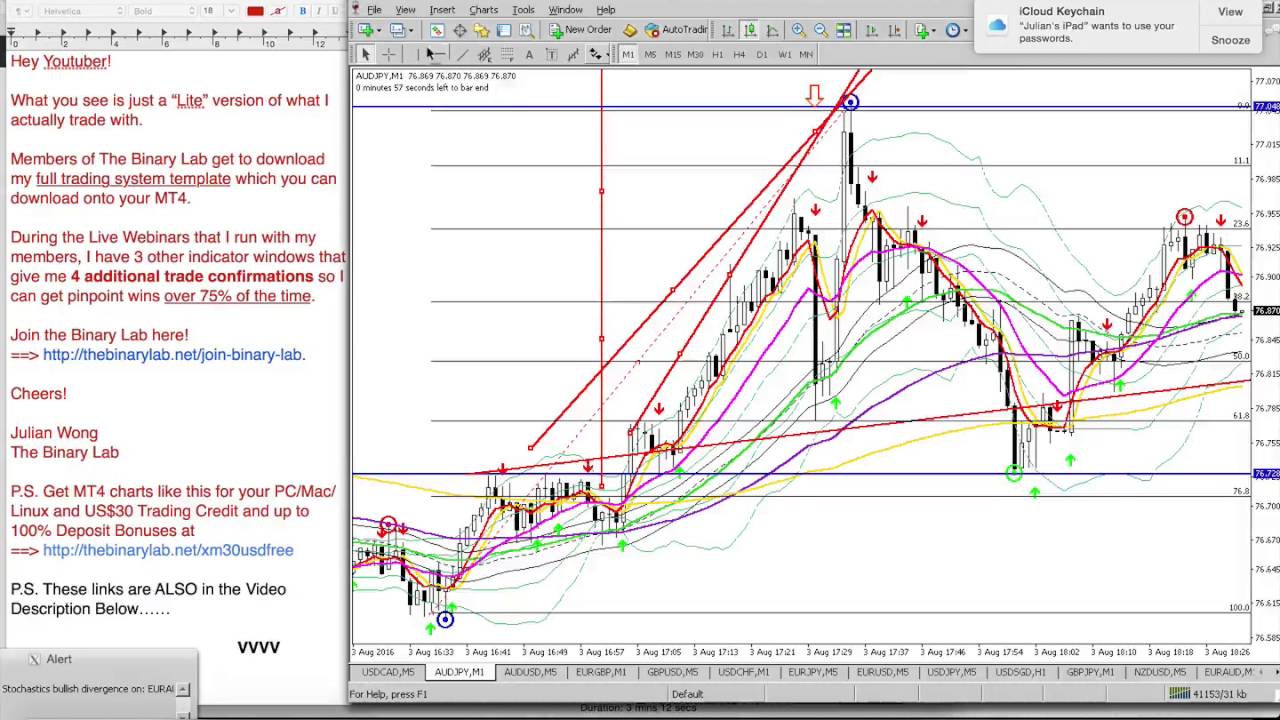Open the Strategy Tester icon
Image resolution: width=1280 pixels, height=720 pixels.
pos(526,30)
